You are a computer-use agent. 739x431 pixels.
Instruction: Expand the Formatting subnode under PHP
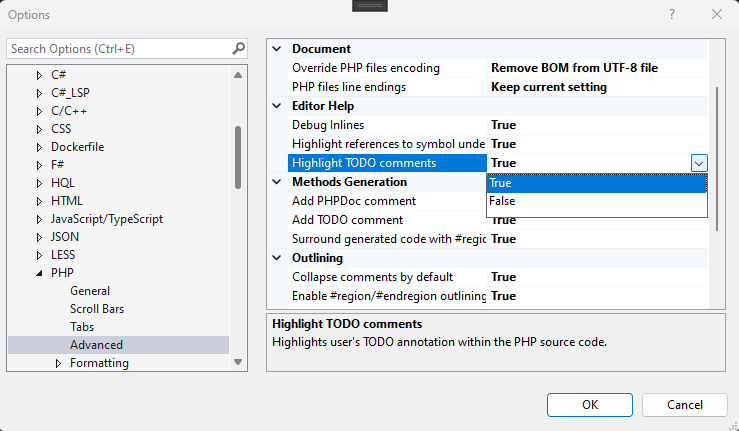point(58,363)
